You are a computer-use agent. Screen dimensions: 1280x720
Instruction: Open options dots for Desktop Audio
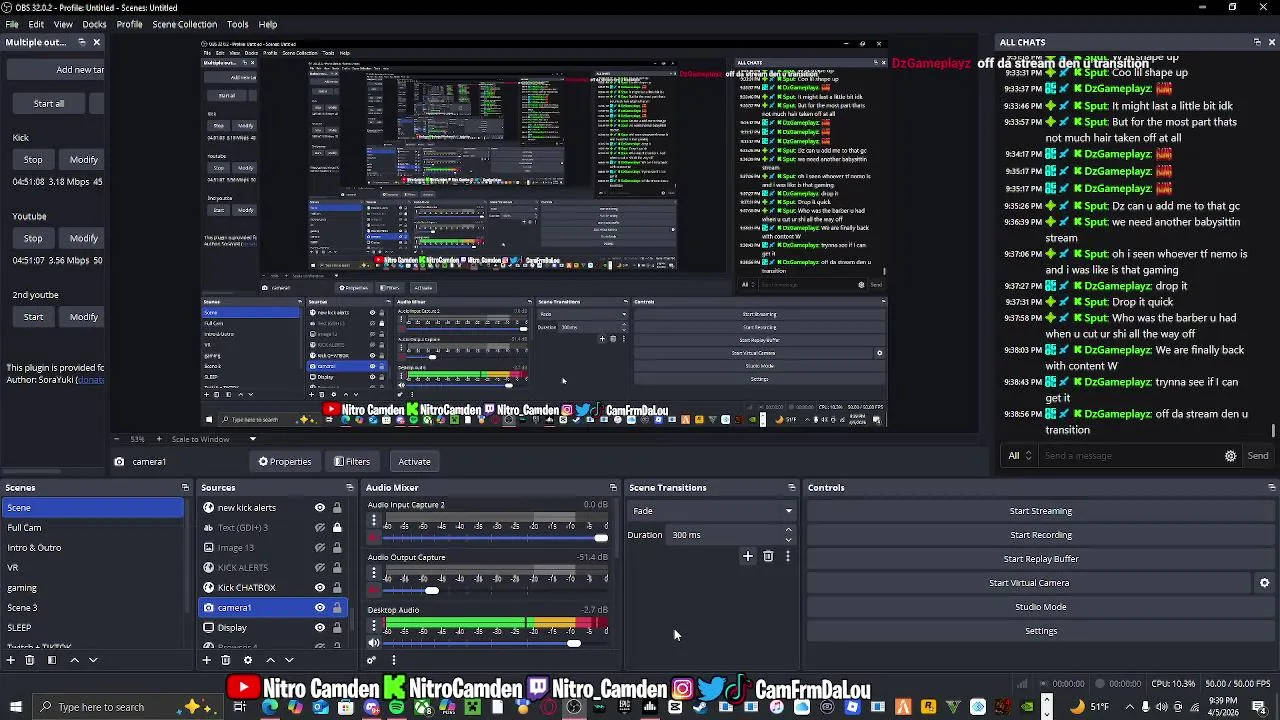coord(374,626)
